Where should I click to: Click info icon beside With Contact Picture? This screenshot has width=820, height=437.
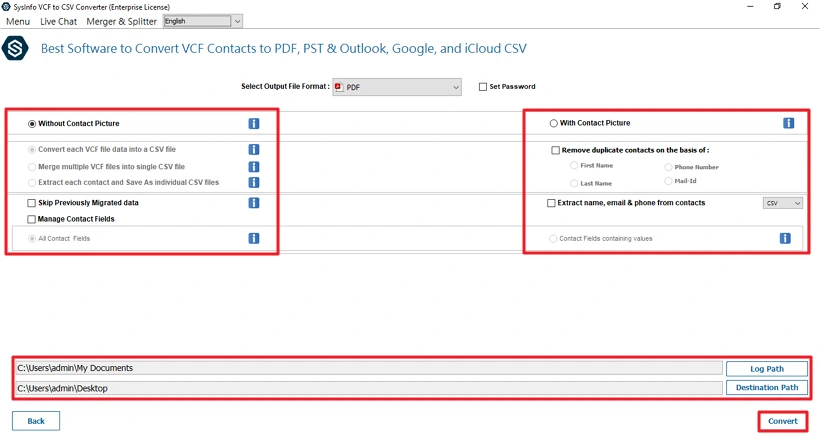point(789,123)
